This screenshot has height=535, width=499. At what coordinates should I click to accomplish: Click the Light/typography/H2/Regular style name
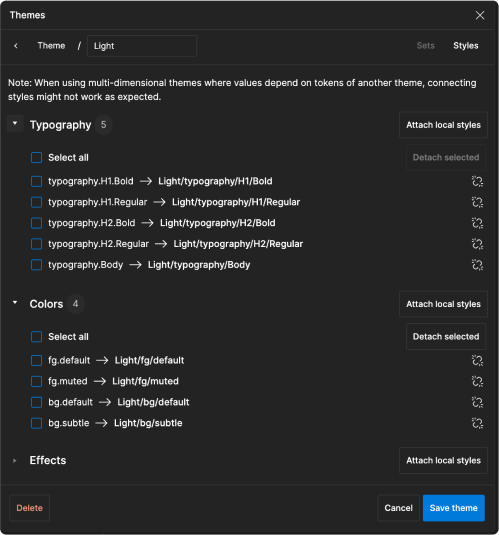[238, 244]
